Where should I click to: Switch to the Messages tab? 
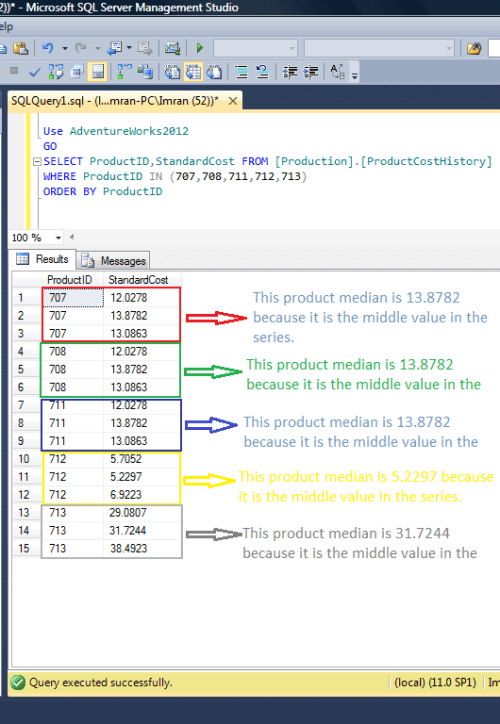114,260
